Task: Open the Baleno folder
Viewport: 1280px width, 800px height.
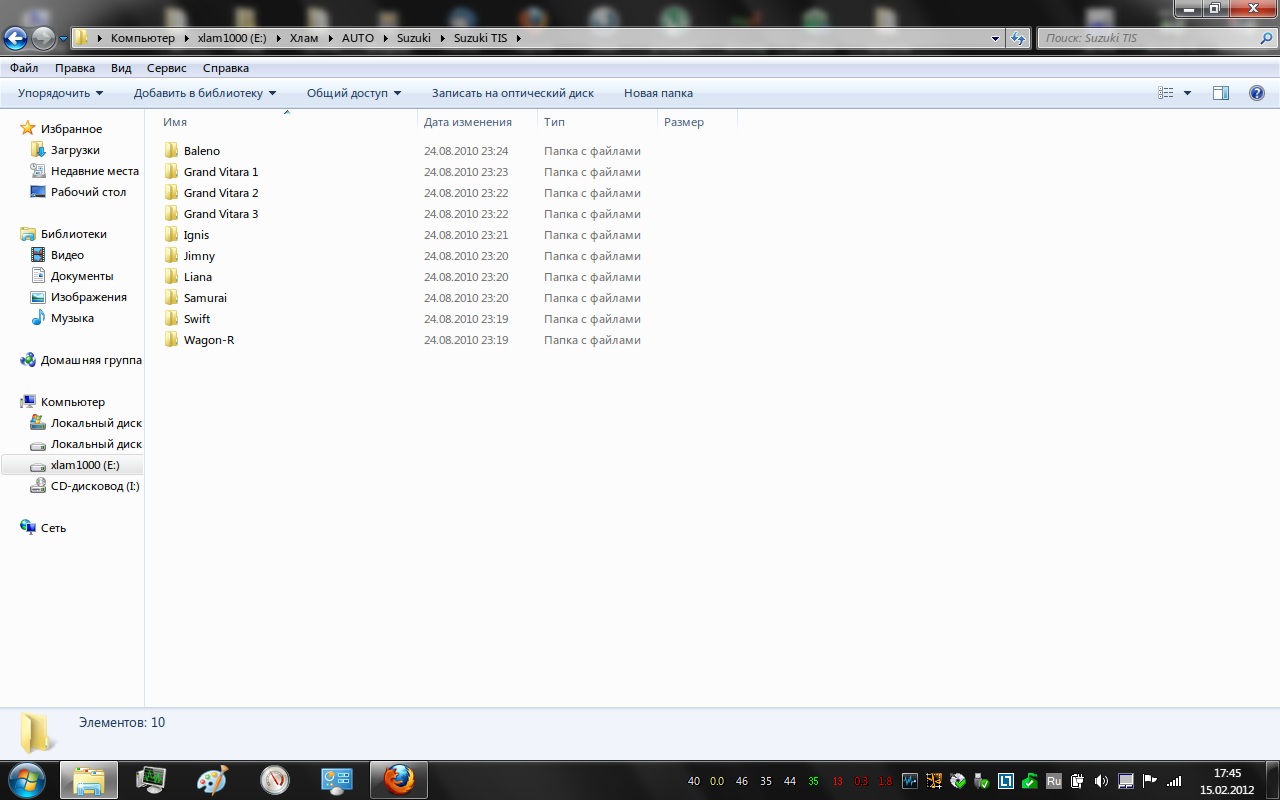Action: [201, 151]
